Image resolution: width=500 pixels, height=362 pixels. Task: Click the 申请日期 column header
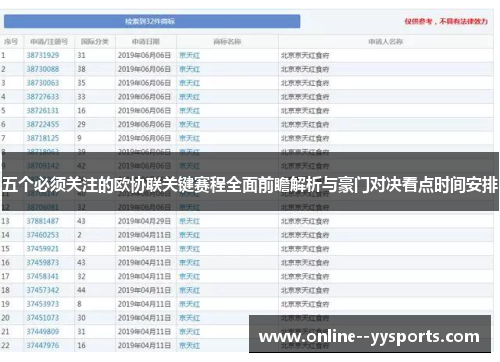coord(146,42)
